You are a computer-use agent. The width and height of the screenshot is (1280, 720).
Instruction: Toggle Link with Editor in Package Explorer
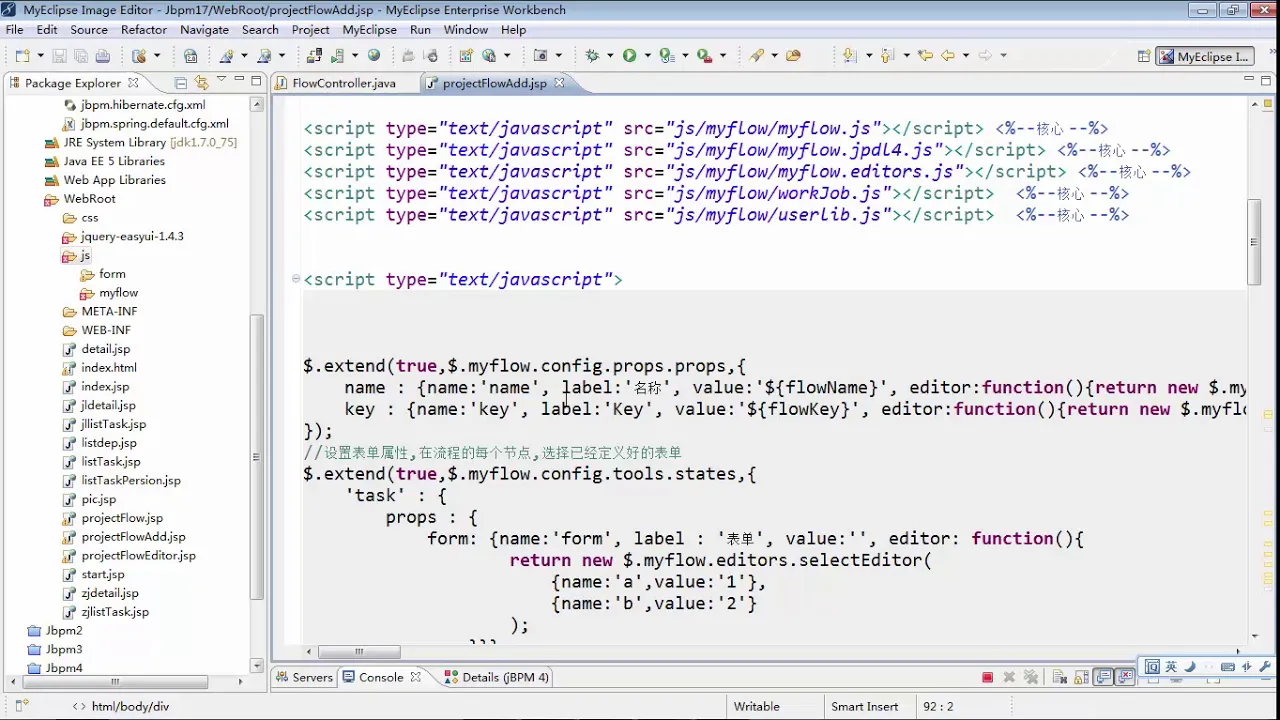[201, 83]
